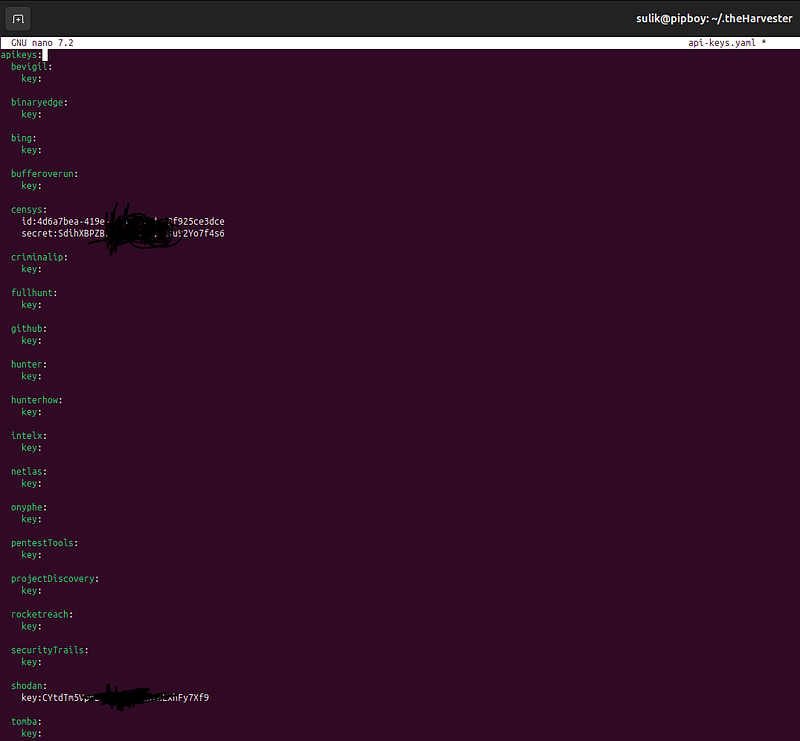Image resolution: width=800 pixels, height=741 pixels.
Task: Click the binaryedge: entry
Action: (39, 102)
